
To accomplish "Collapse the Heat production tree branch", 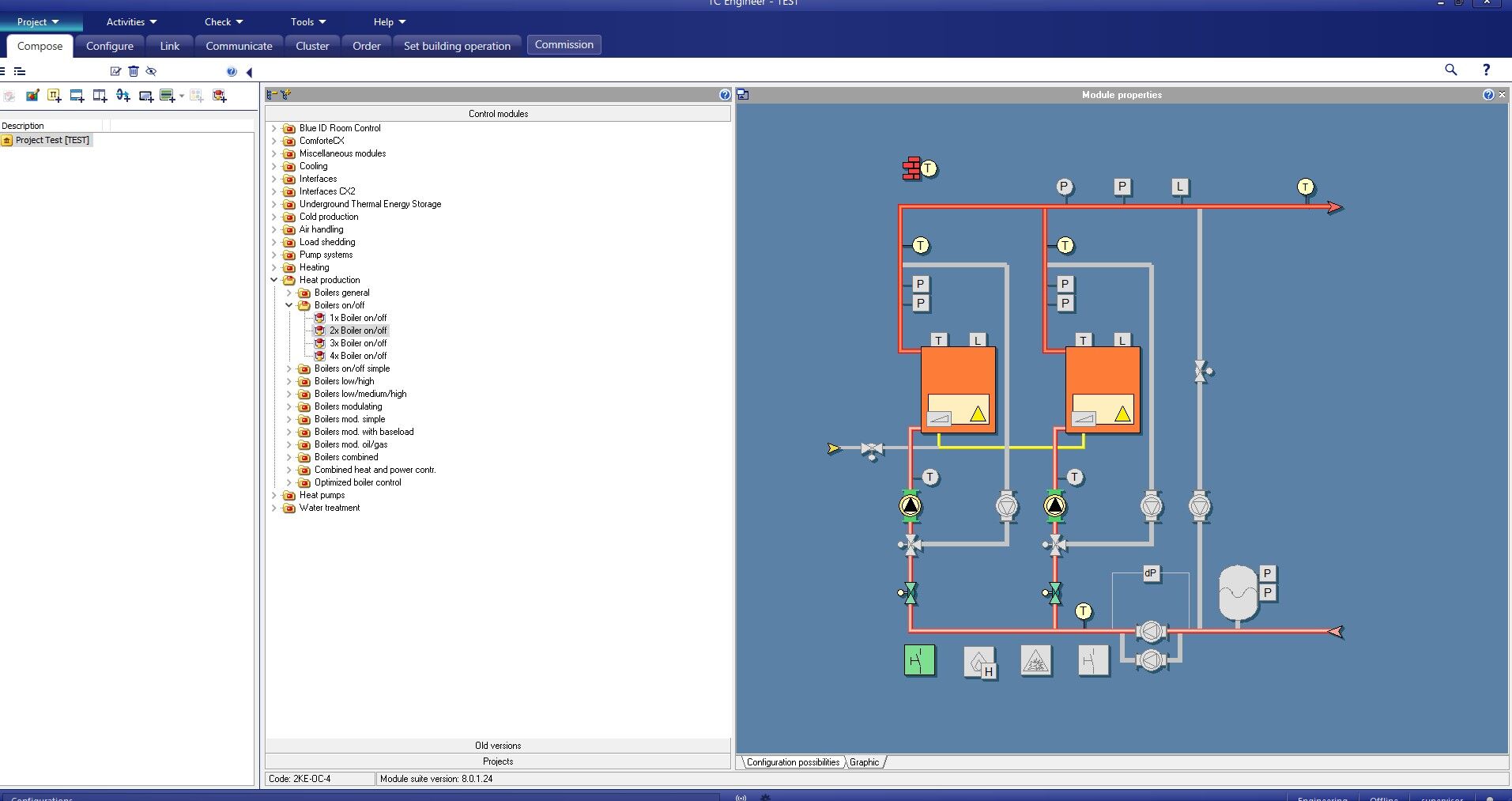I will tap(274, 280).
